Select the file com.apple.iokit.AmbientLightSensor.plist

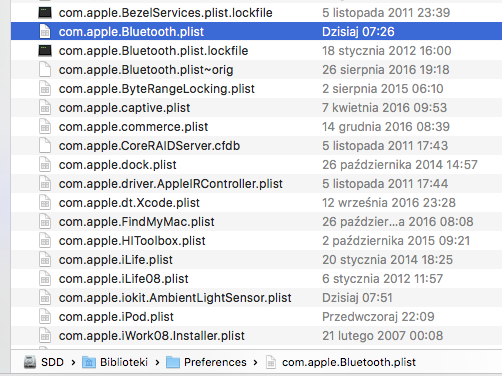pyautogui.click(x=175, y=298)
